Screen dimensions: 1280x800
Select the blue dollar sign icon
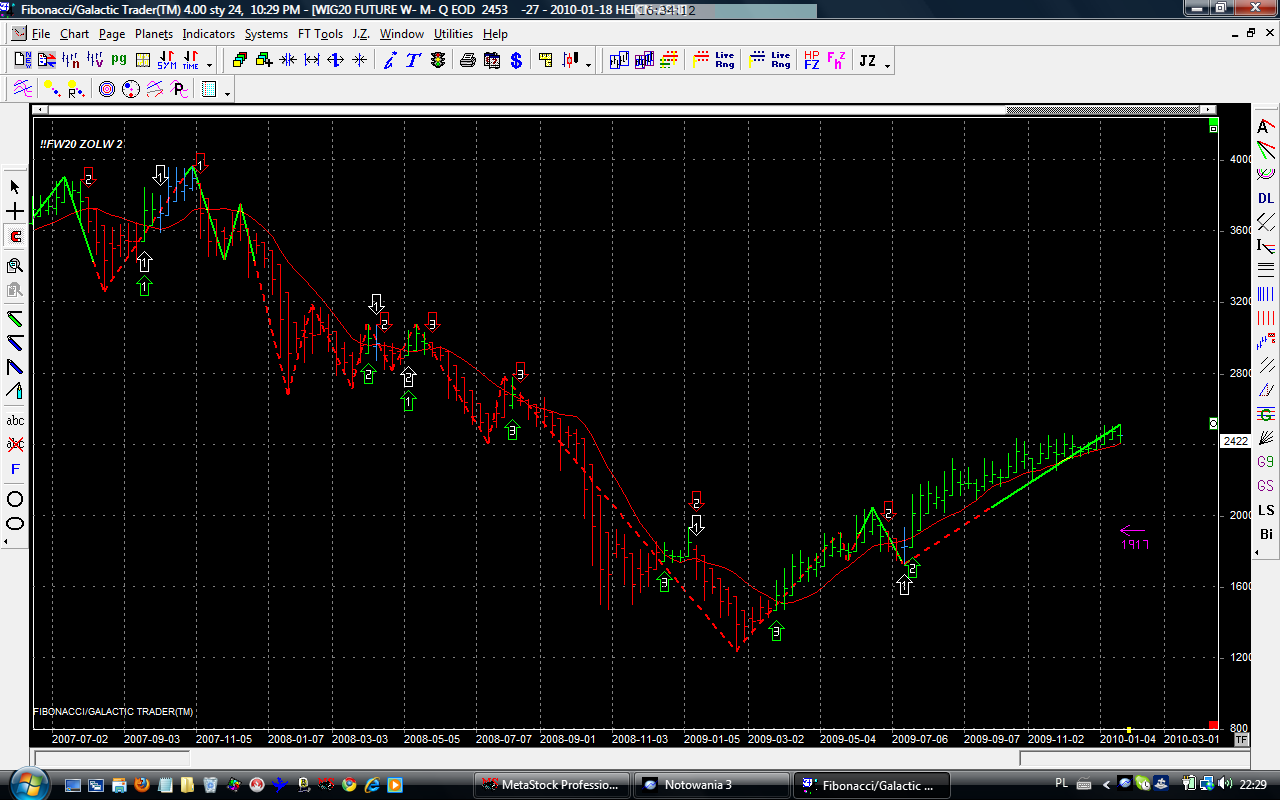tap(516, 61)
